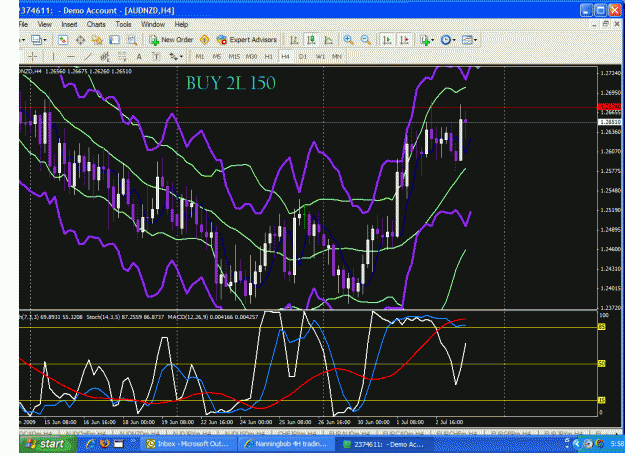Switch to H1 timeframe
The image size is (625, 456).
268,57
